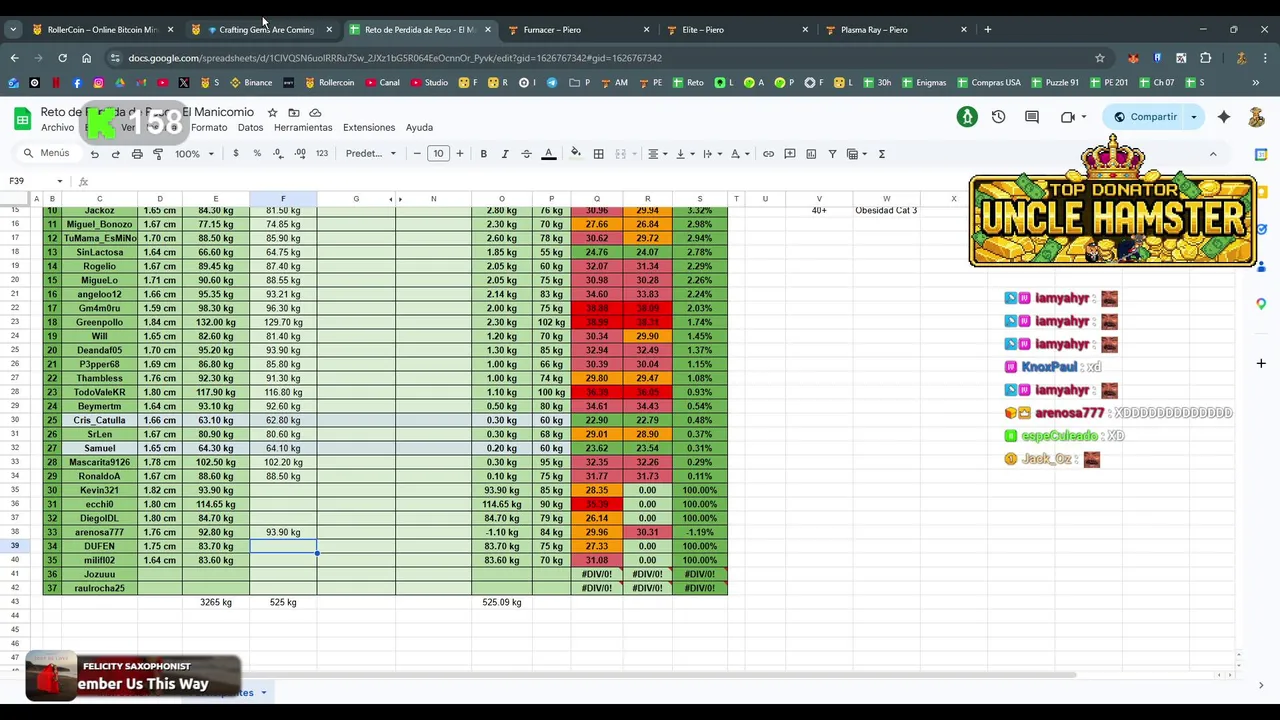Increase font size with plus
The width and height of the screenshot is (1280, 720).
(x=460, y=154)
